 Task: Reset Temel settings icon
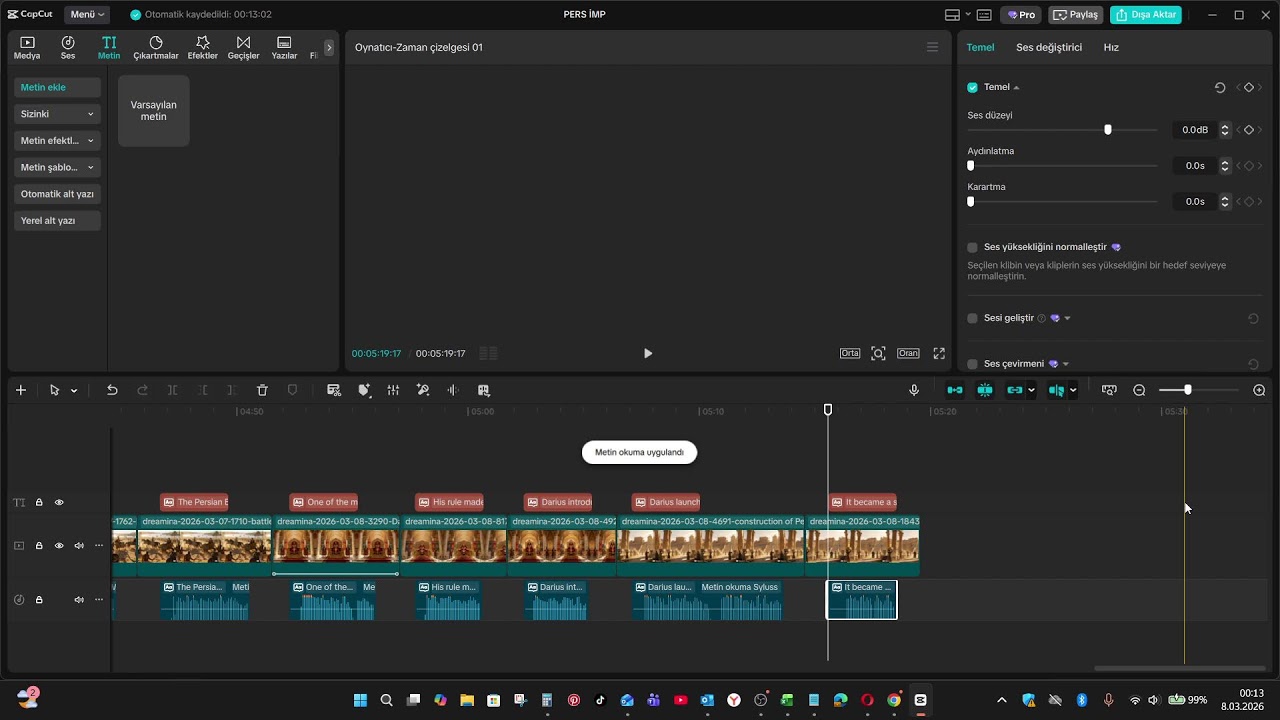(1220, 88)
